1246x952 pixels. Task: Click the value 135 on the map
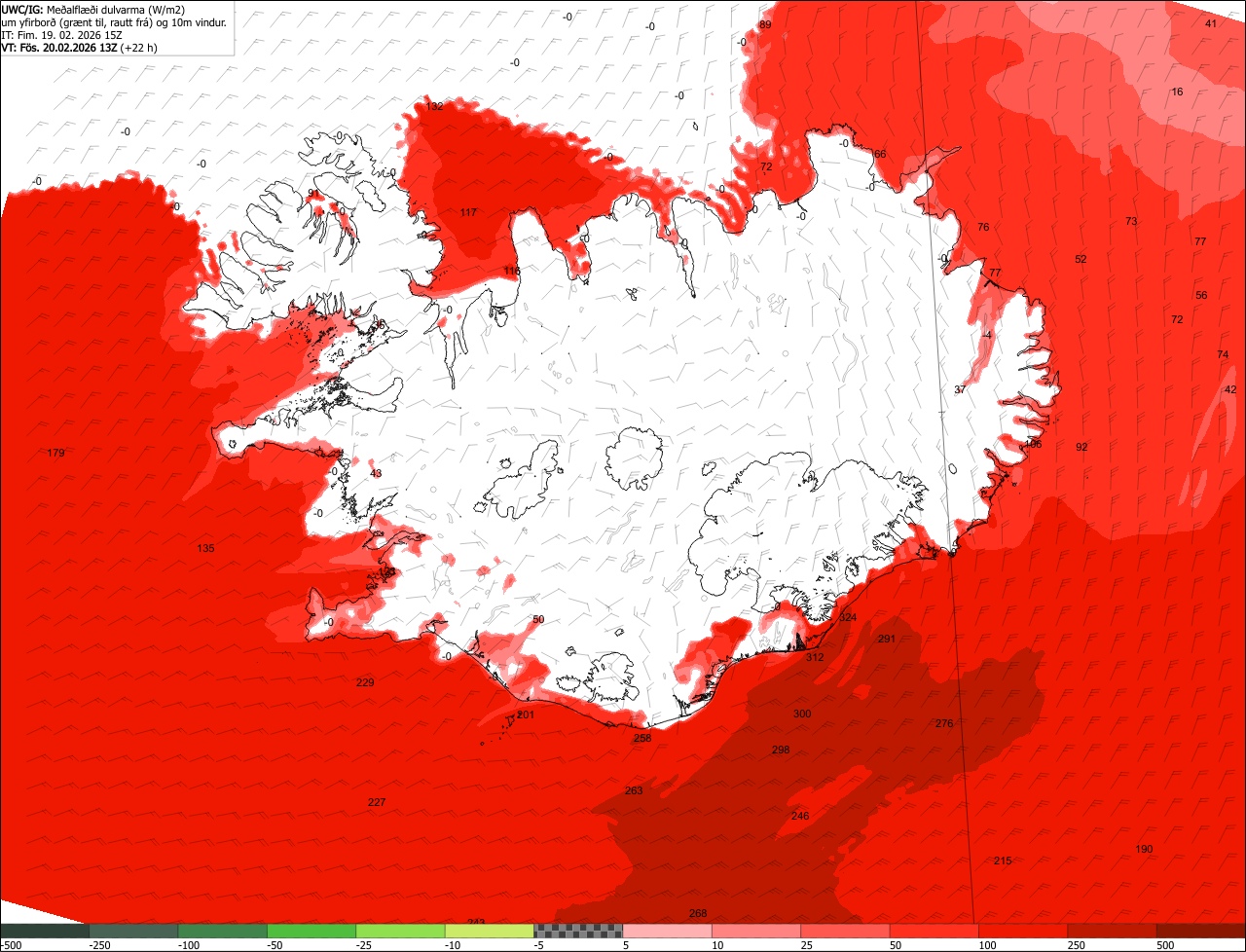tap(205, 548)
